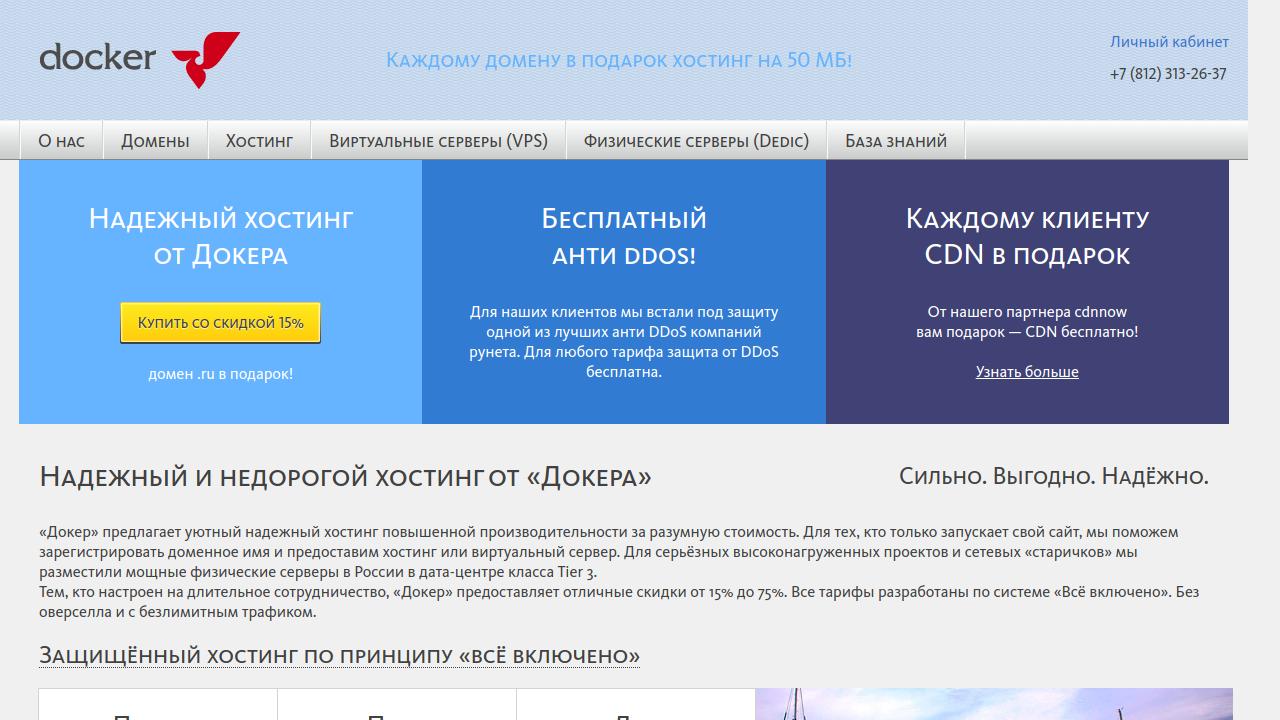
Task: Click the discount sentence beginning Тем, кто настроен
Action: (x=619, y=602)
